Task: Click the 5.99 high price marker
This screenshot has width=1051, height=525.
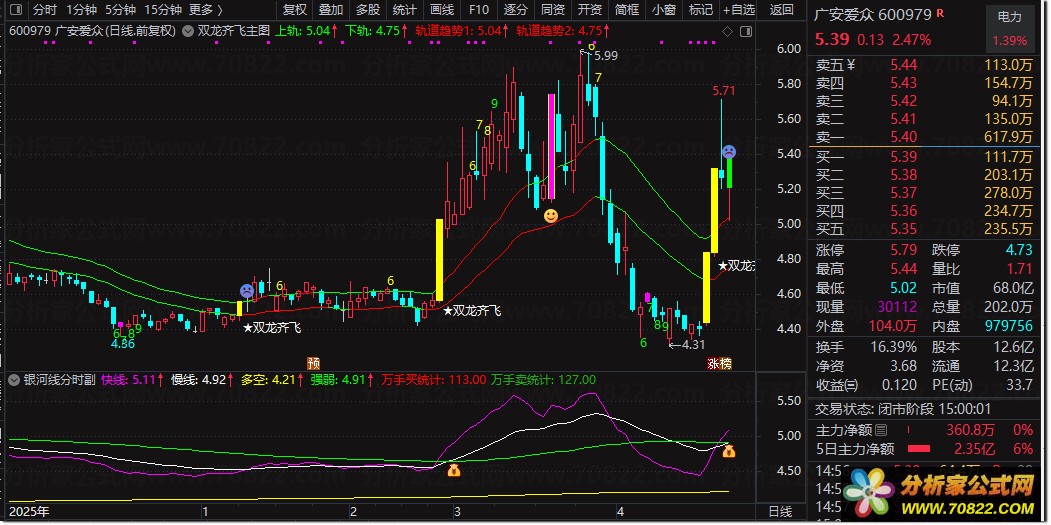Action: coord(605,56)
